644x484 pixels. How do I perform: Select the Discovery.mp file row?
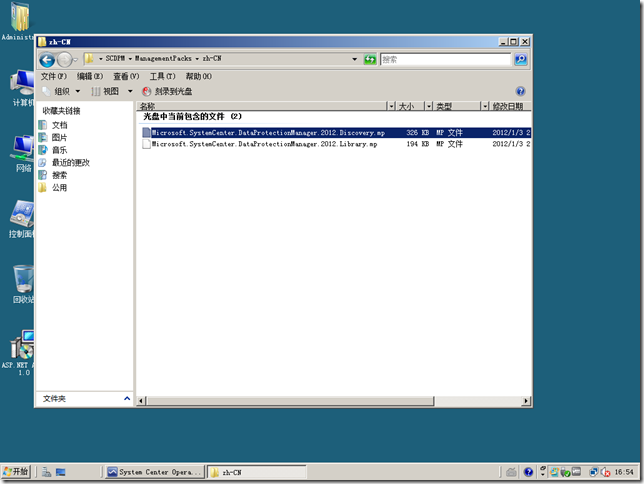tap(336, 133)
